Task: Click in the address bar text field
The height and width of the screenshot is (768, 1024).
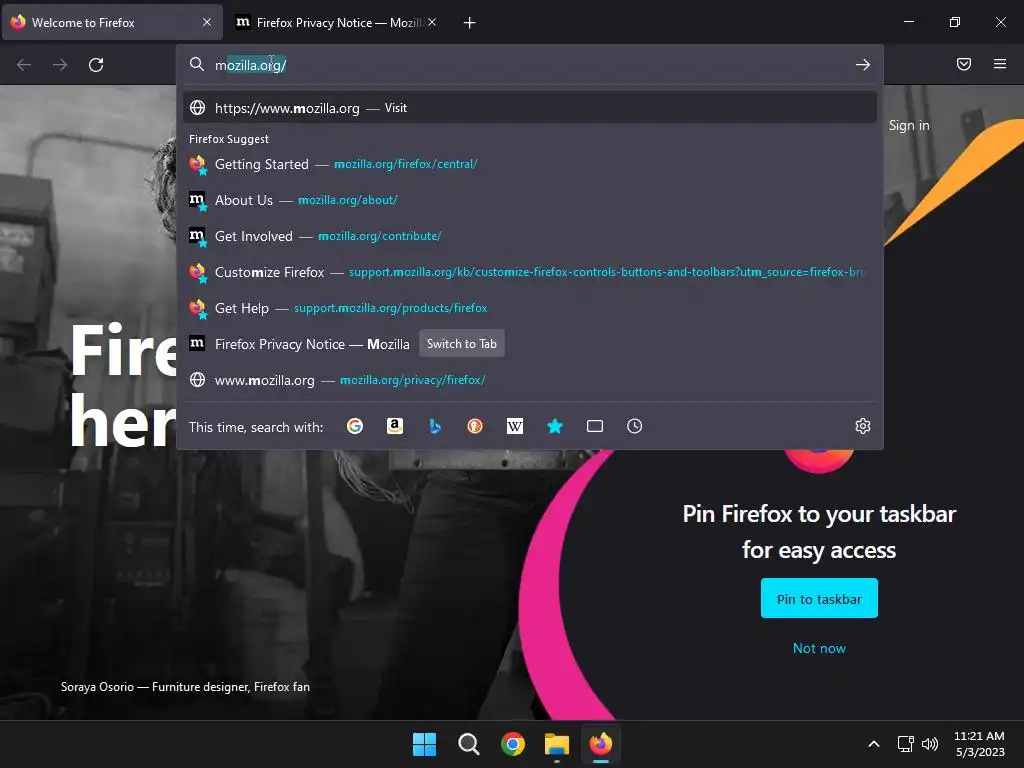Action: [x=529, y=65]
